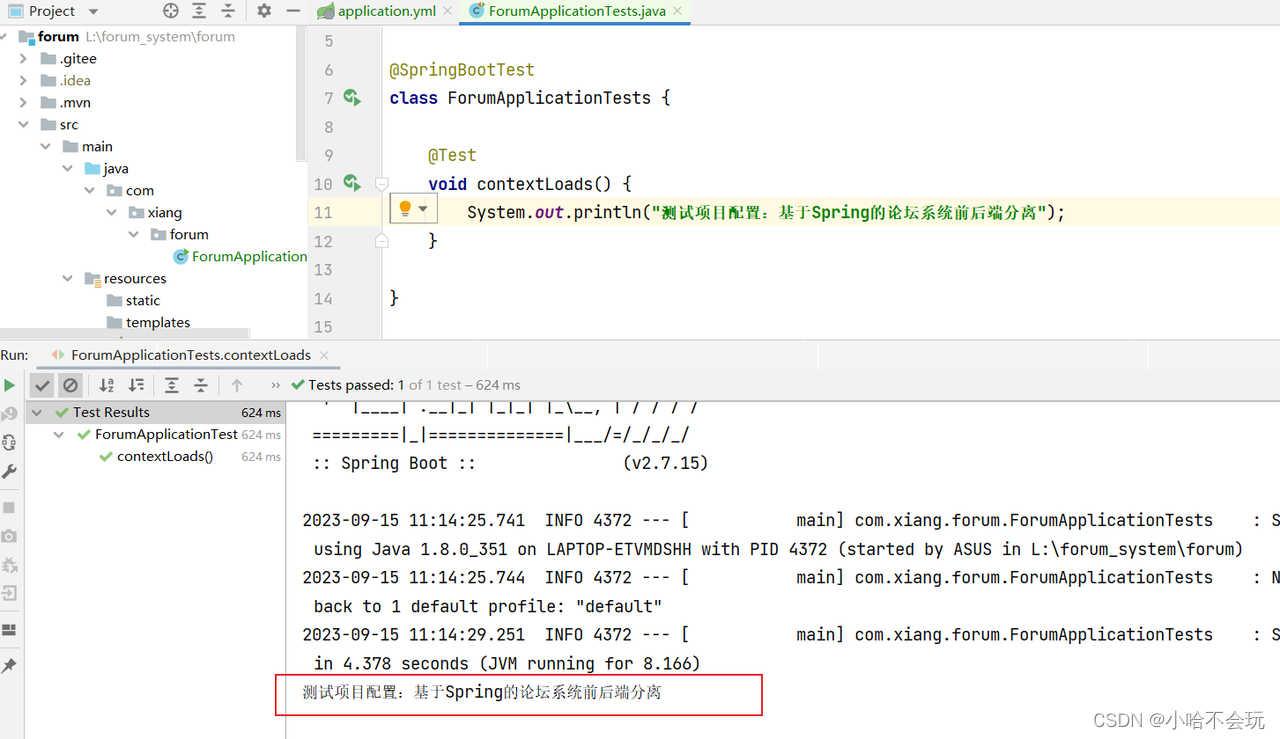Screen dimensions: 1280x739
Task: Collapse the resources folder
Action: (x=67, y=278)
